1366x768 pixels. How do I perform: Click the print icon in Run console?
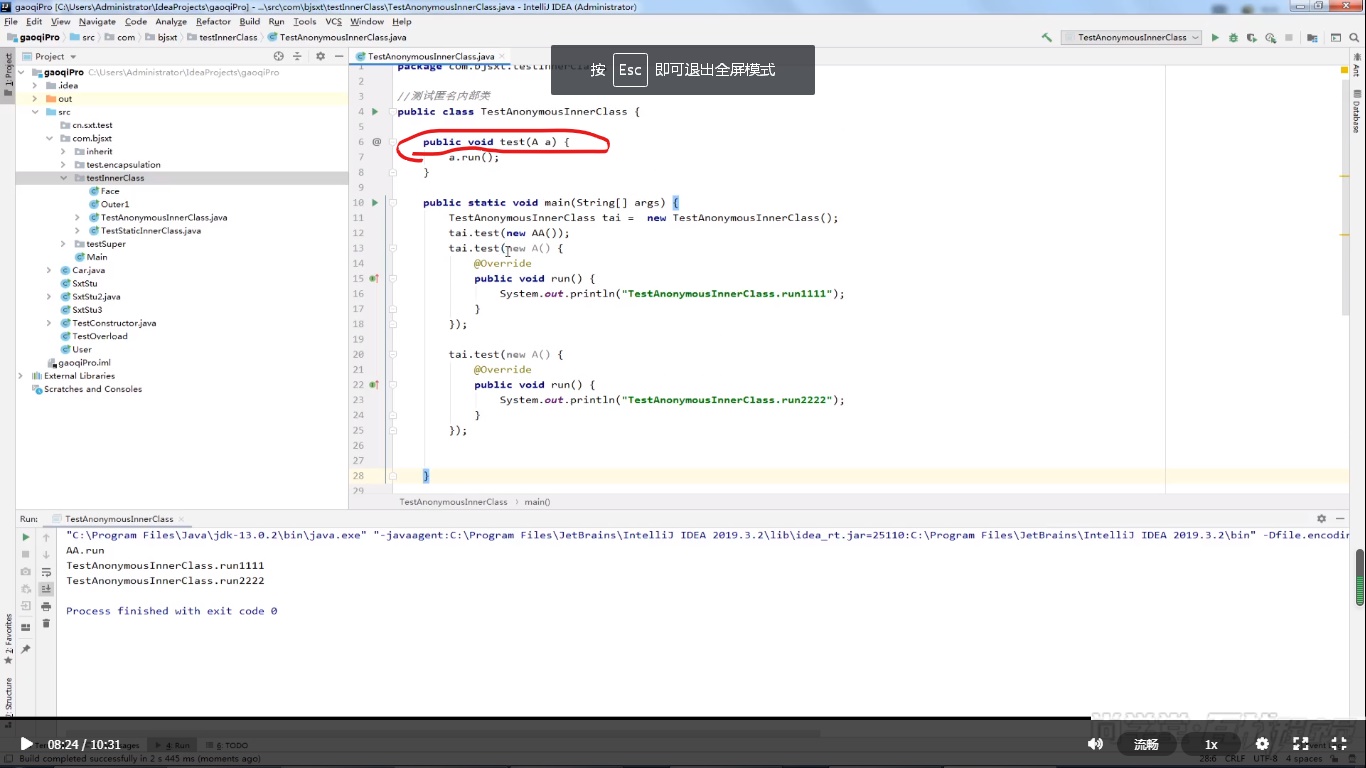[x=46, y=606]
